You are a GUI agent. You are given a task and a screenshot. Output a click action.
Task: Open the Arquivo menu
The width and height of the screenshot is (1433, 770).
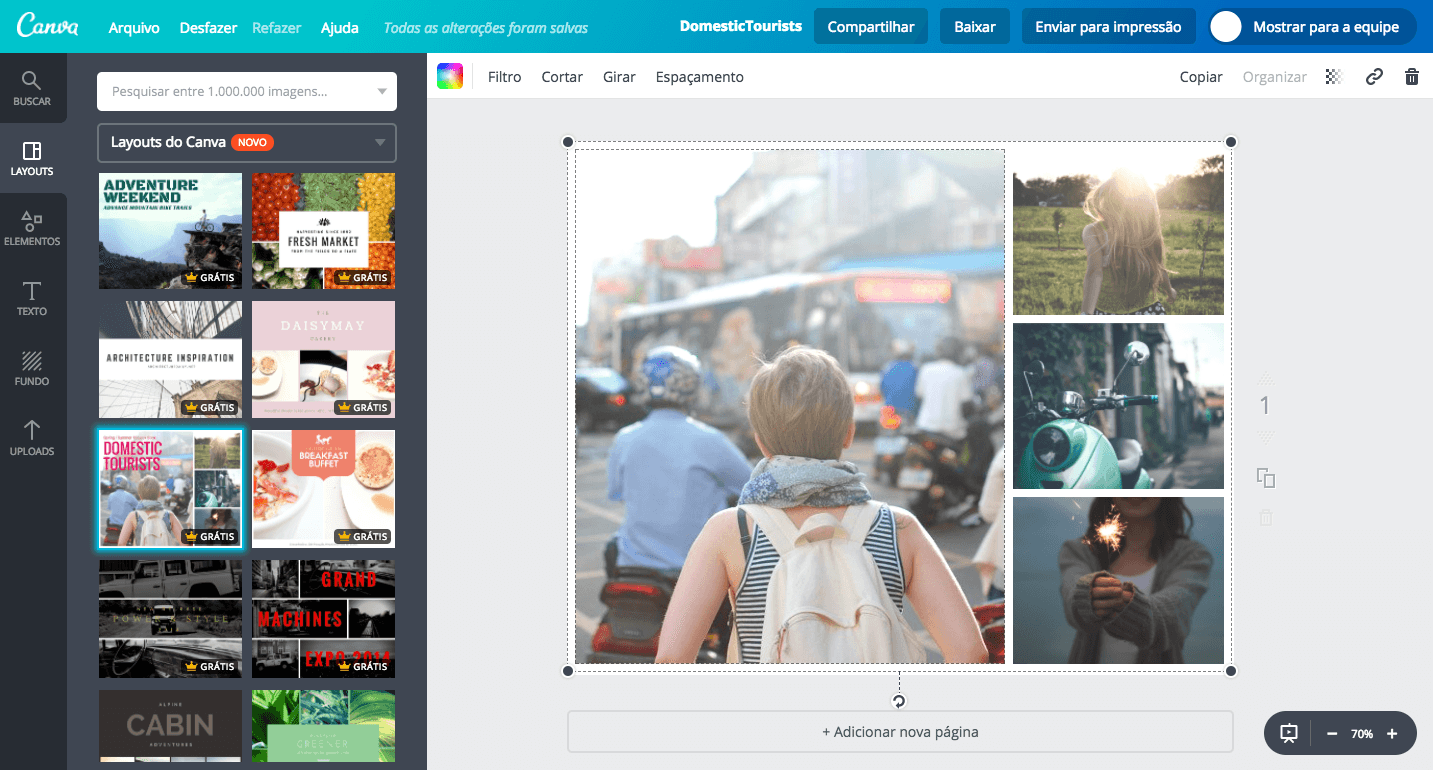coord(133,27)
